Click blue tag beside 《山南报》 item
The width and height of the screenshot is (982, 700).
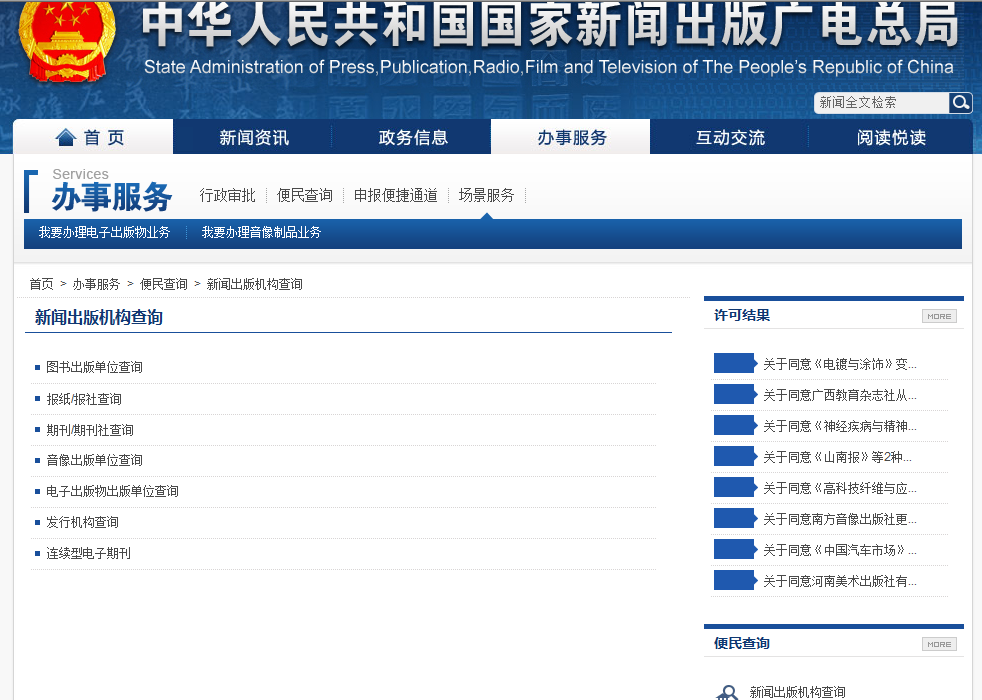735,456
